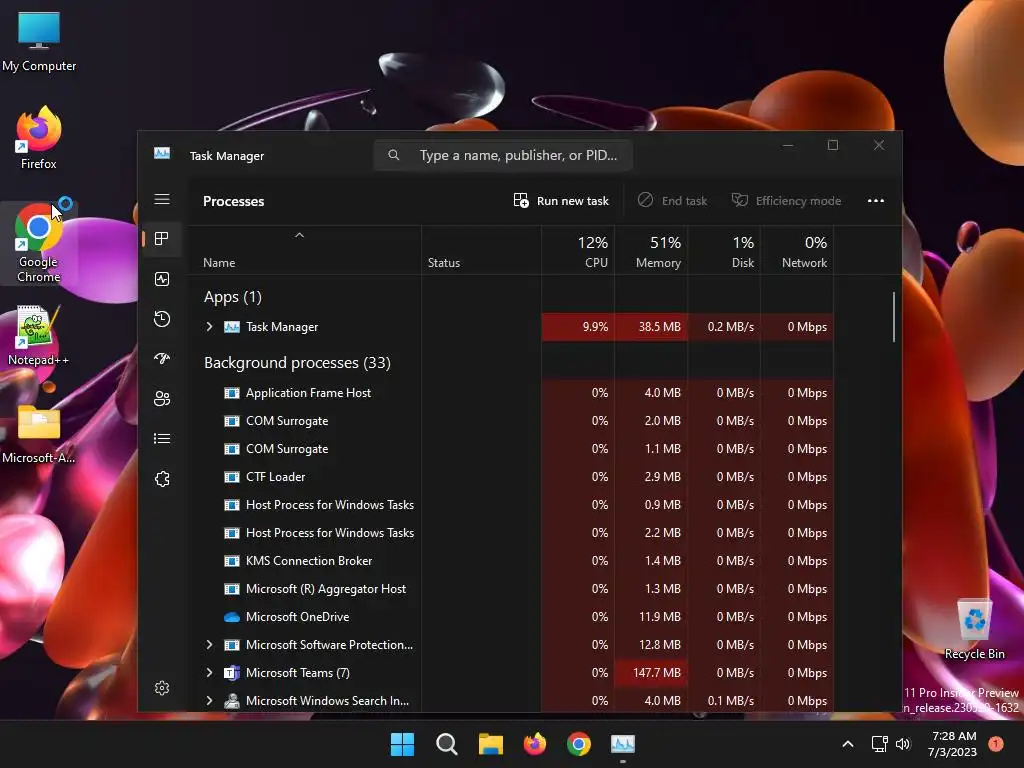The height and width of the screenshot is (768, 1024).
Task: Sort processes by Memory column
Action: point(651,251)
